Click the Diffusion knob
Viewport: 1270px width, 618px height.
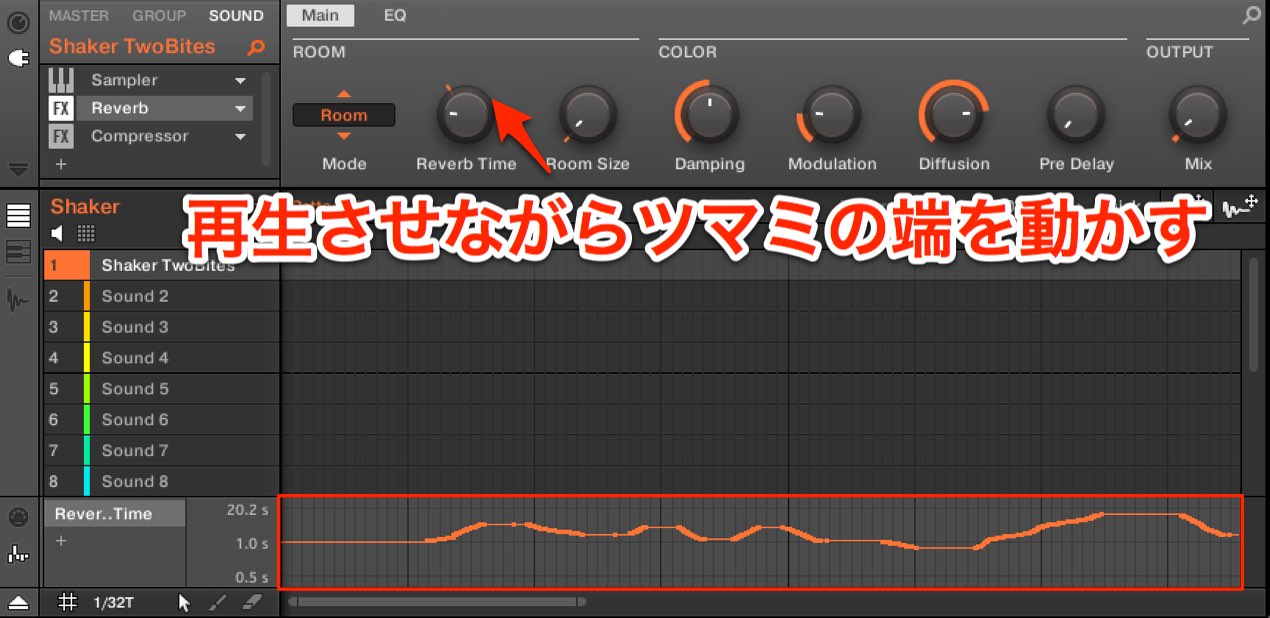954,114
